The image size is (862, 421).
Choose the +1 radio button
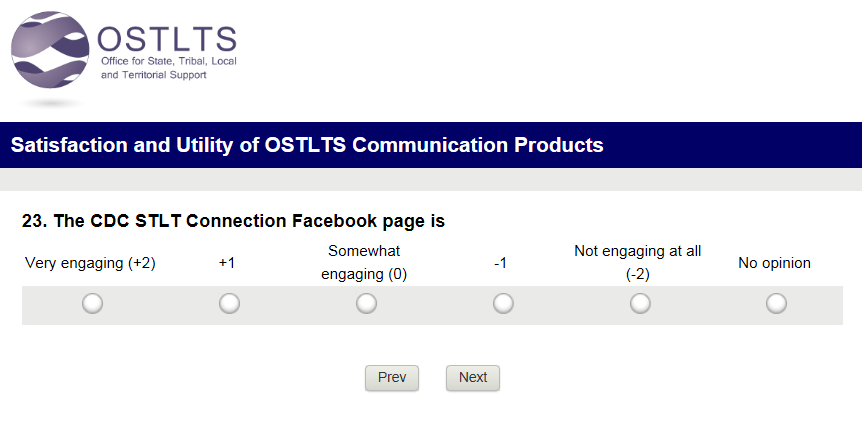point(229,303)
